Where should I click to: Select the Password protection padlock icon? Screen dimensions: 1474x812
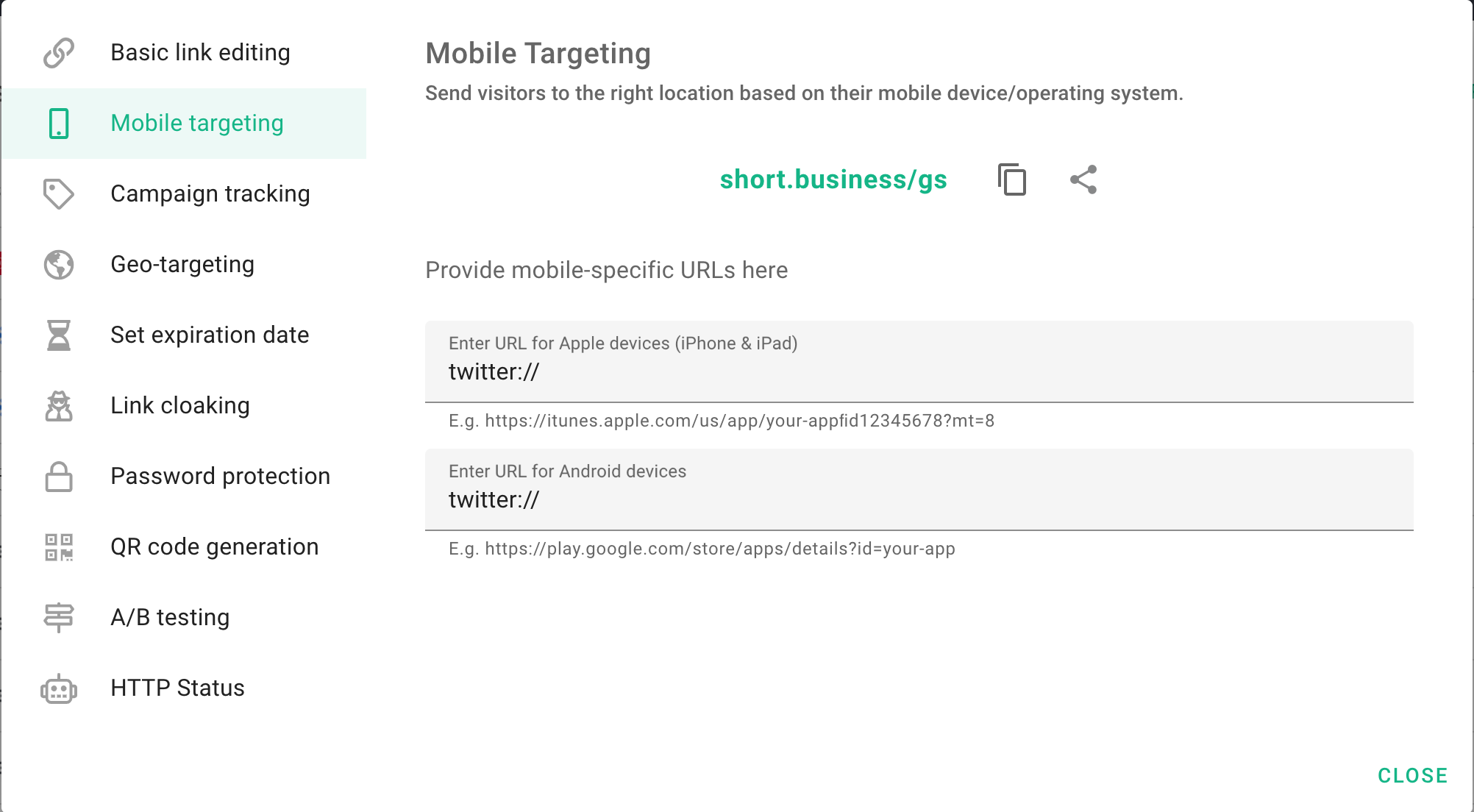pos(59,476)
